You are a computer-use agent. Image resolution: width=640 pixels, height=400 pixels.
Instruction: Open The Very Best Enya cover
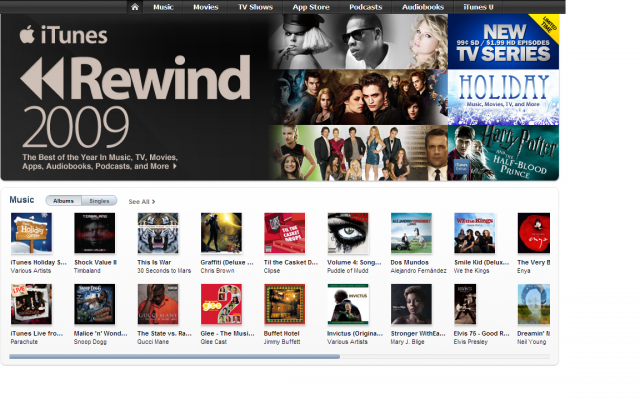point(534,233)
